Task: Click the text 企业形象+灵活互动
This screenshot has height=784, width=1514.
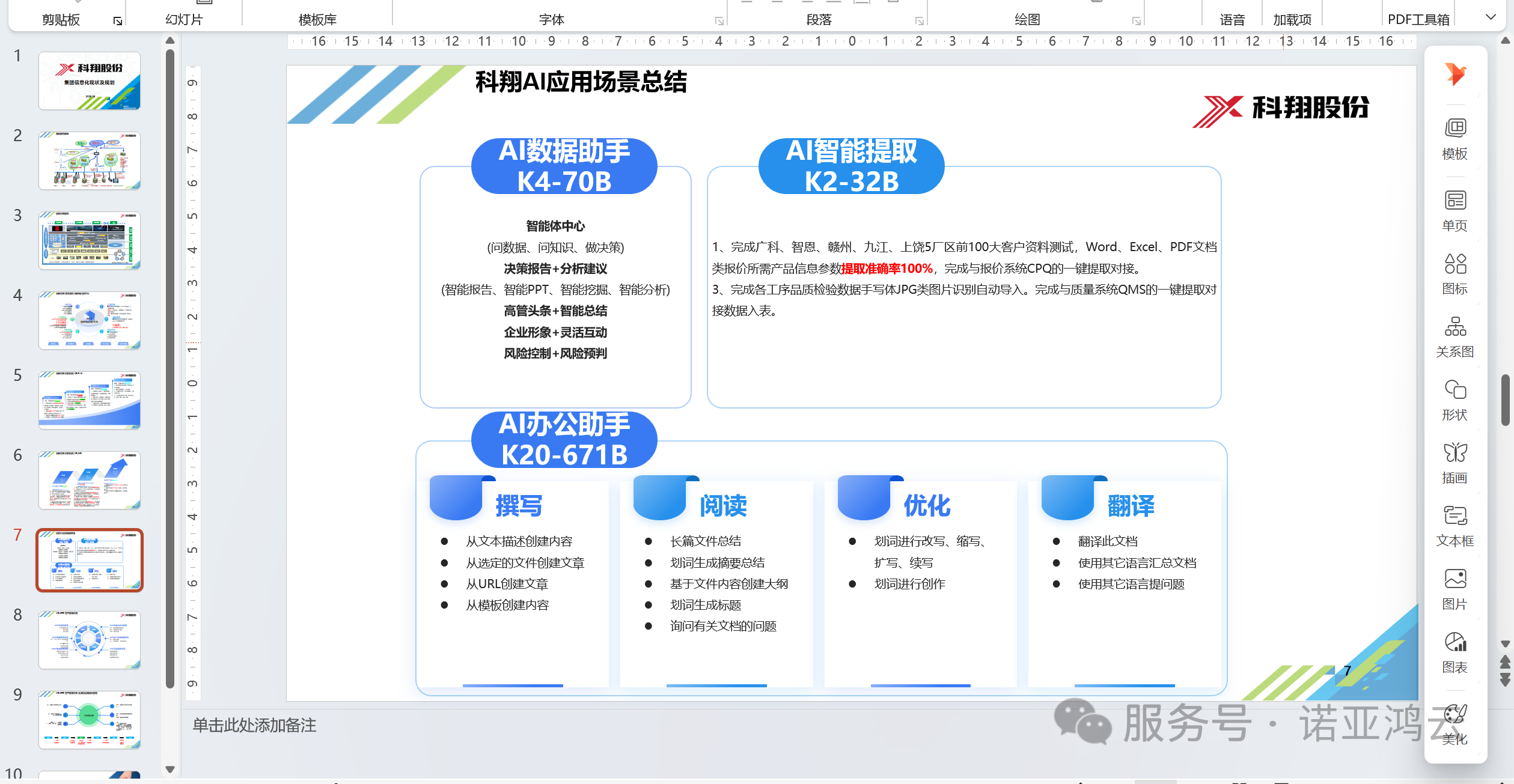Action: tap(555, 332)
